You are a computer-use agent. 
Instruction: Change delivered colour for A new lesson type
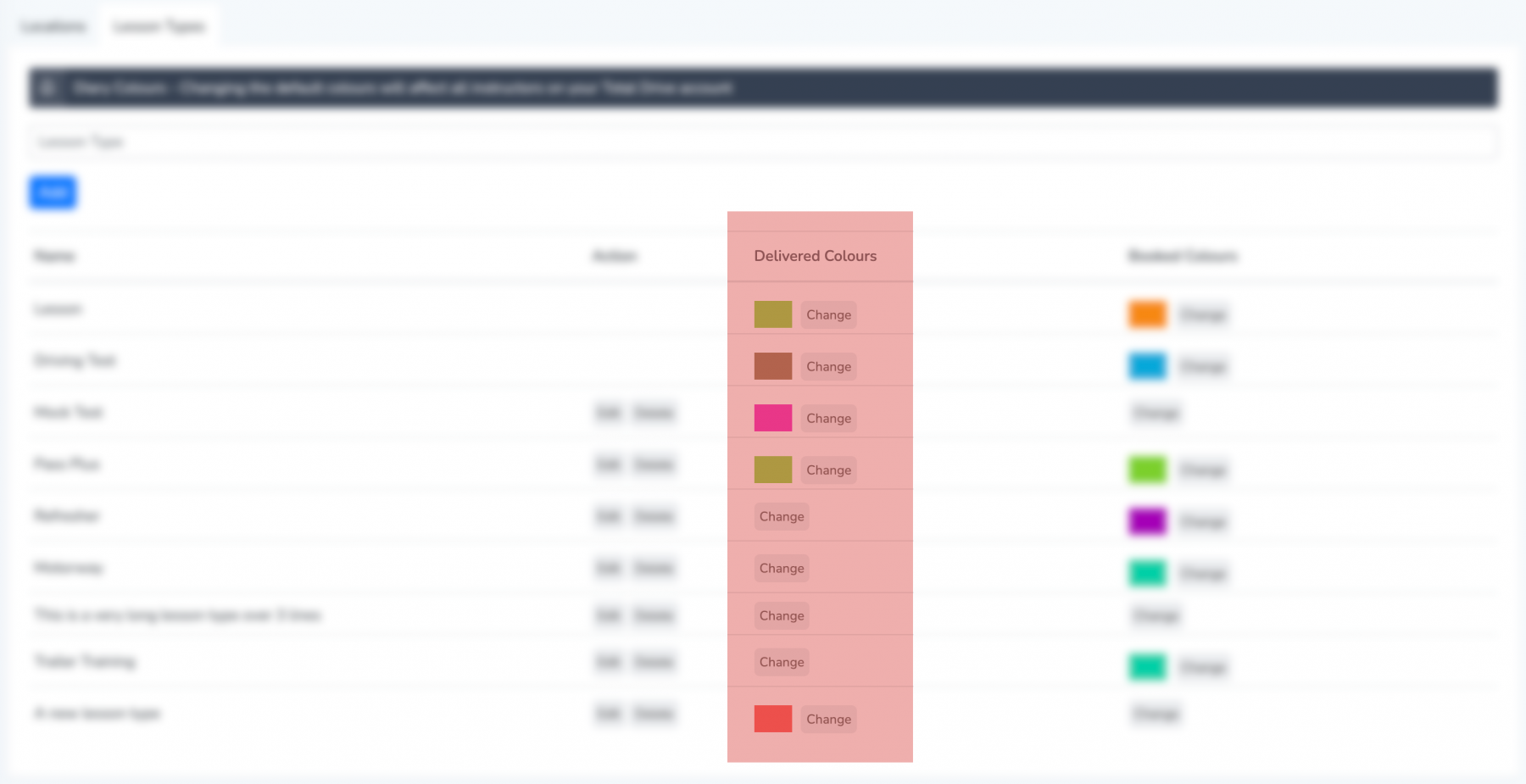828,719
